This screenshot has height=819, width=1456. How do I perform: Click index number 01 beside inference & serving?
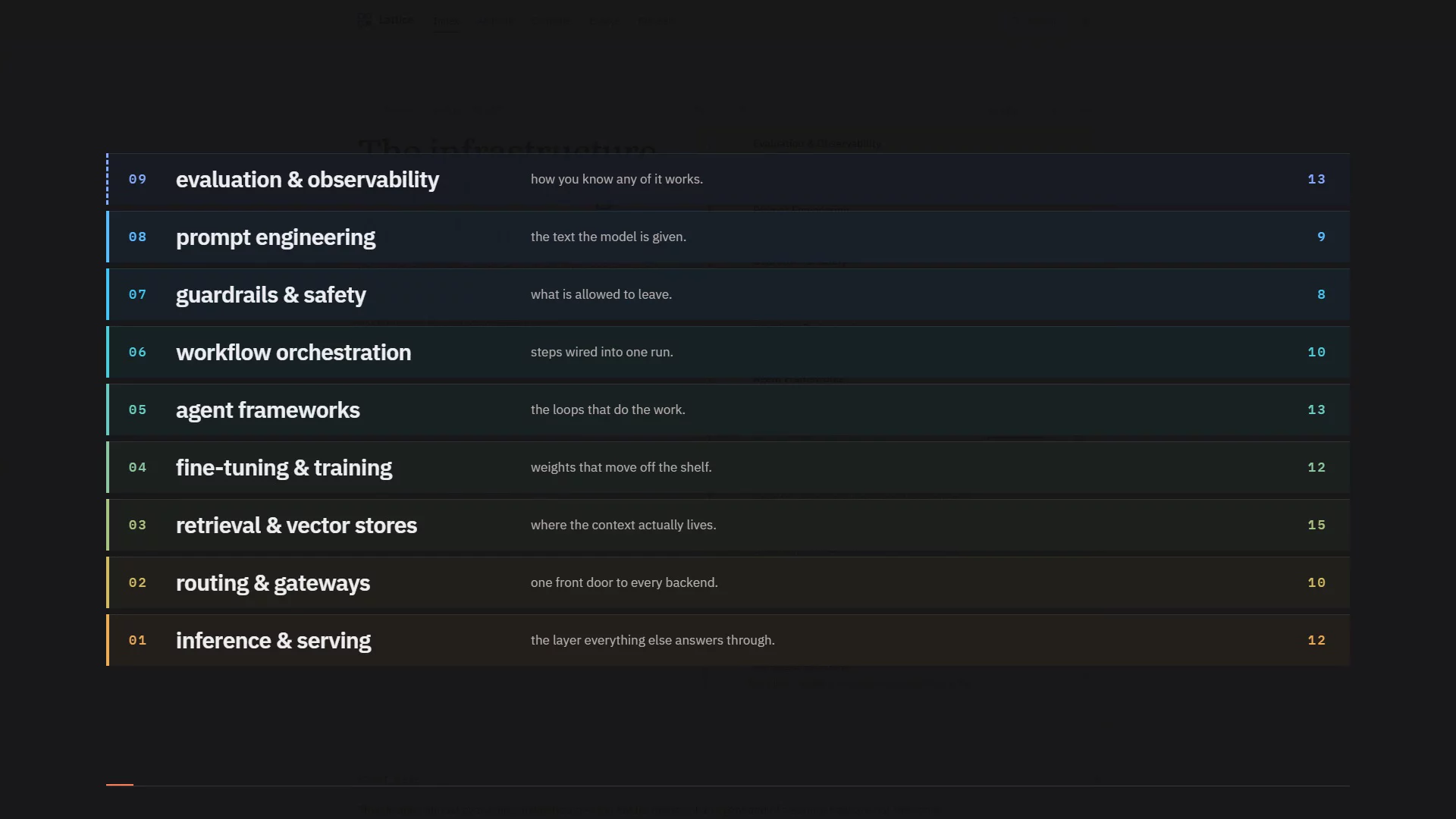click(x=137, y=640)
